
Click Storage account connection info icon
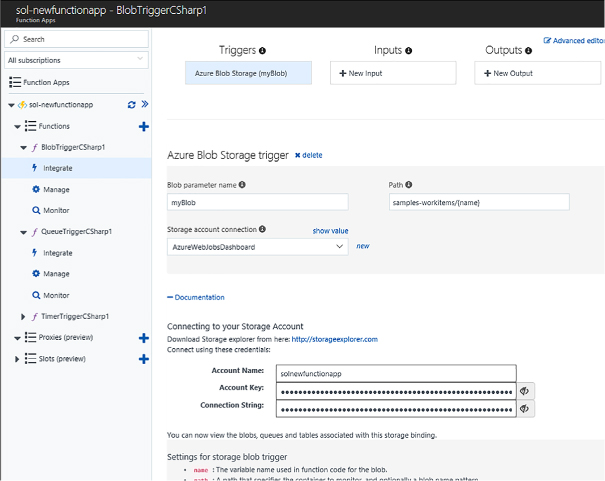[x=262, y=229]
